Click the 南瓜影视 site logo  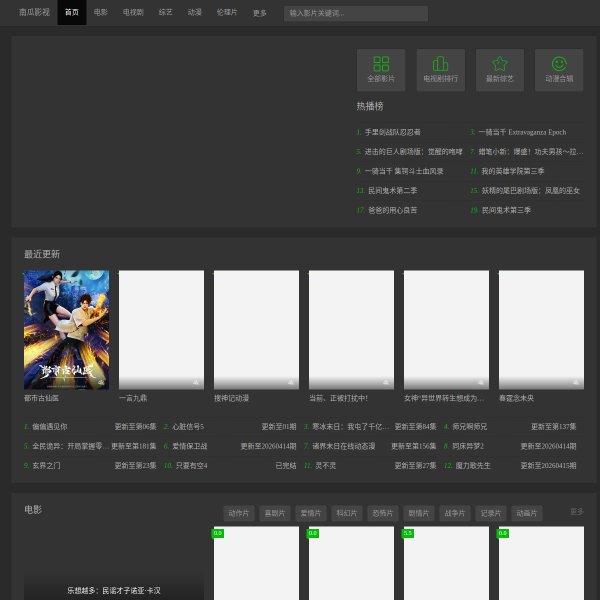pyautogui.click(x=34, y=13)
